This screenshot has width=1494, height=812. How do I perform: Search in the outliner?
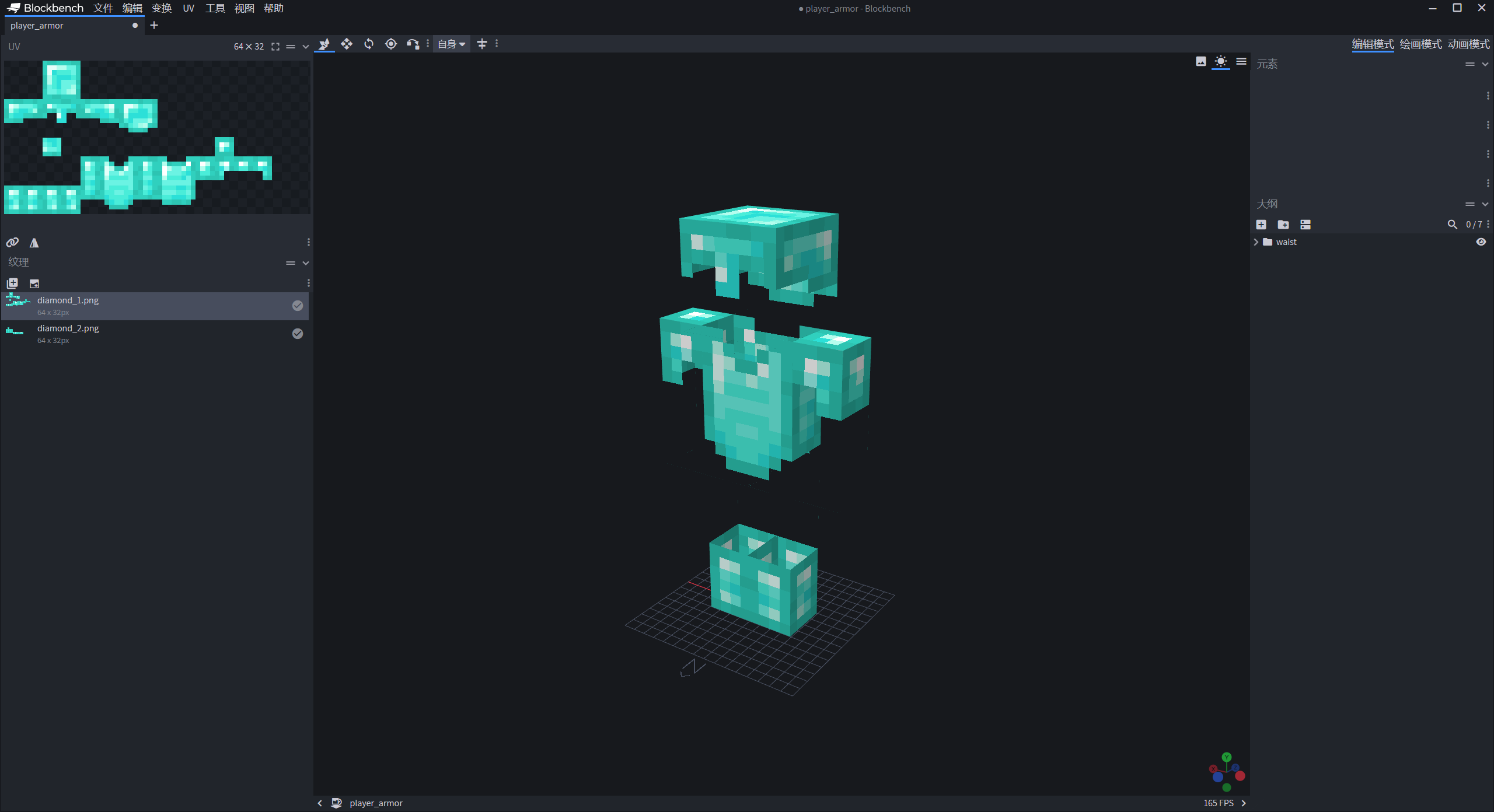(1453, 225)
